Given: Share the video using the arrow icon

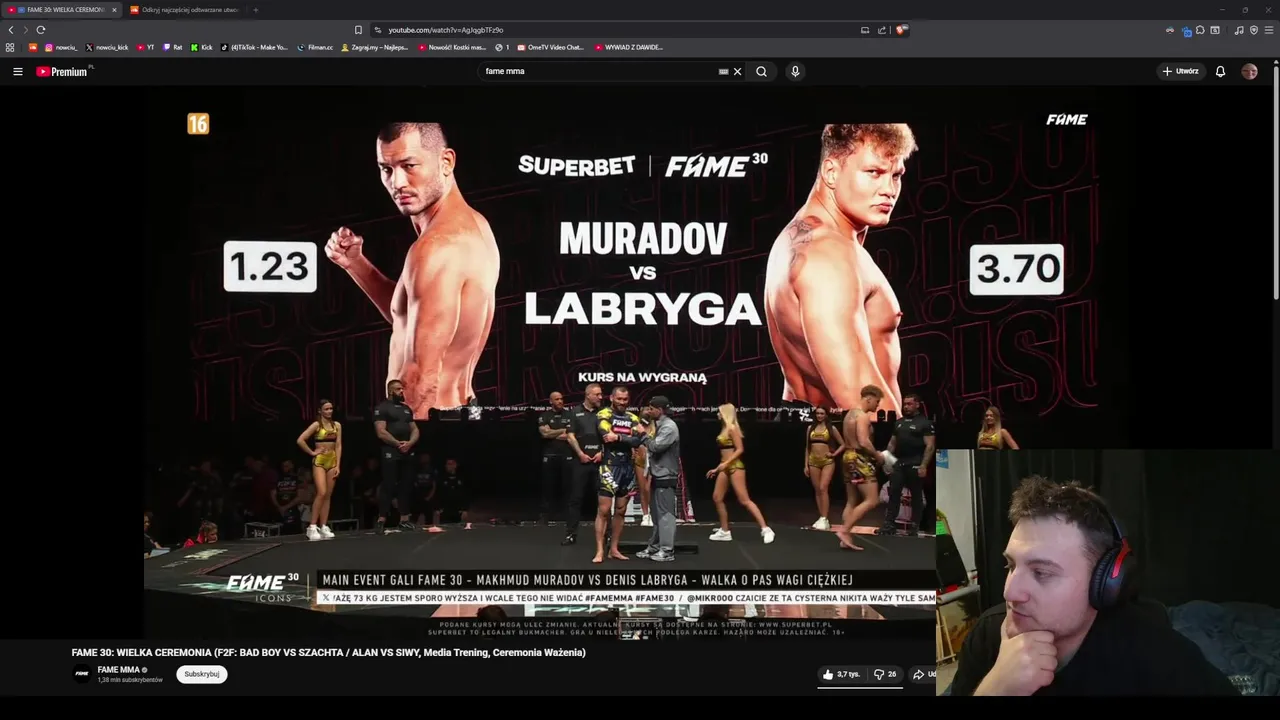Looking at the screenshot, I should coord(918,674).
